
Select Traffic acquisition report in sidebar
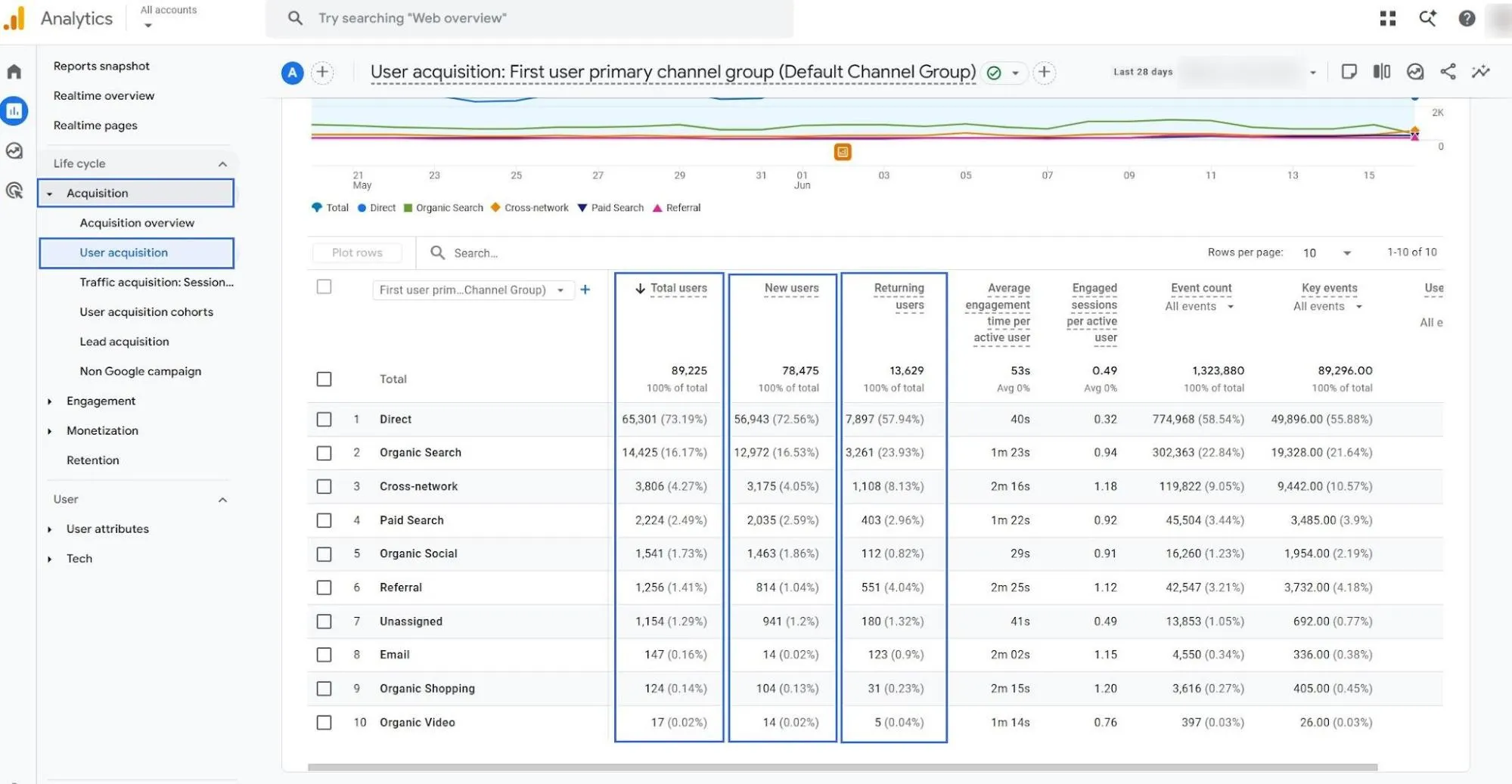[x=157, y=282]
